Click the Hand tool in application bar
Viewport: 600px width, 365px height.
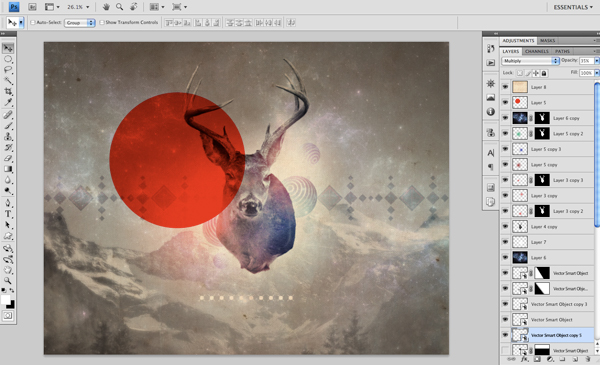tap(106, 7)
